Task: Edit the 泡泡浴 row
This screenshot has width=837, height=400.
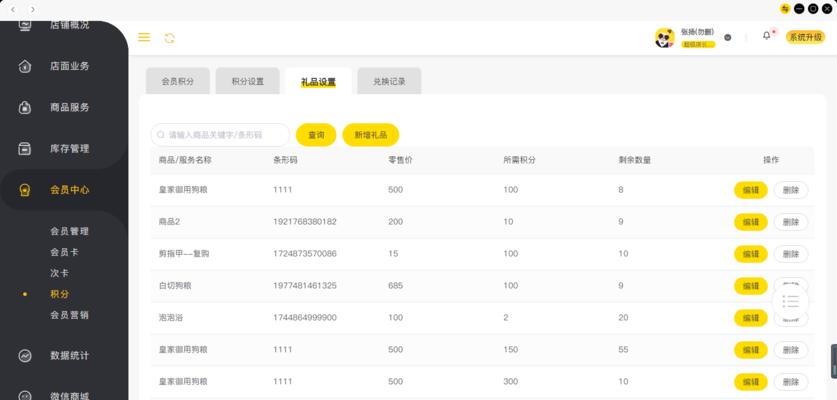Action: pyautogui.click(x=751, y=318)
